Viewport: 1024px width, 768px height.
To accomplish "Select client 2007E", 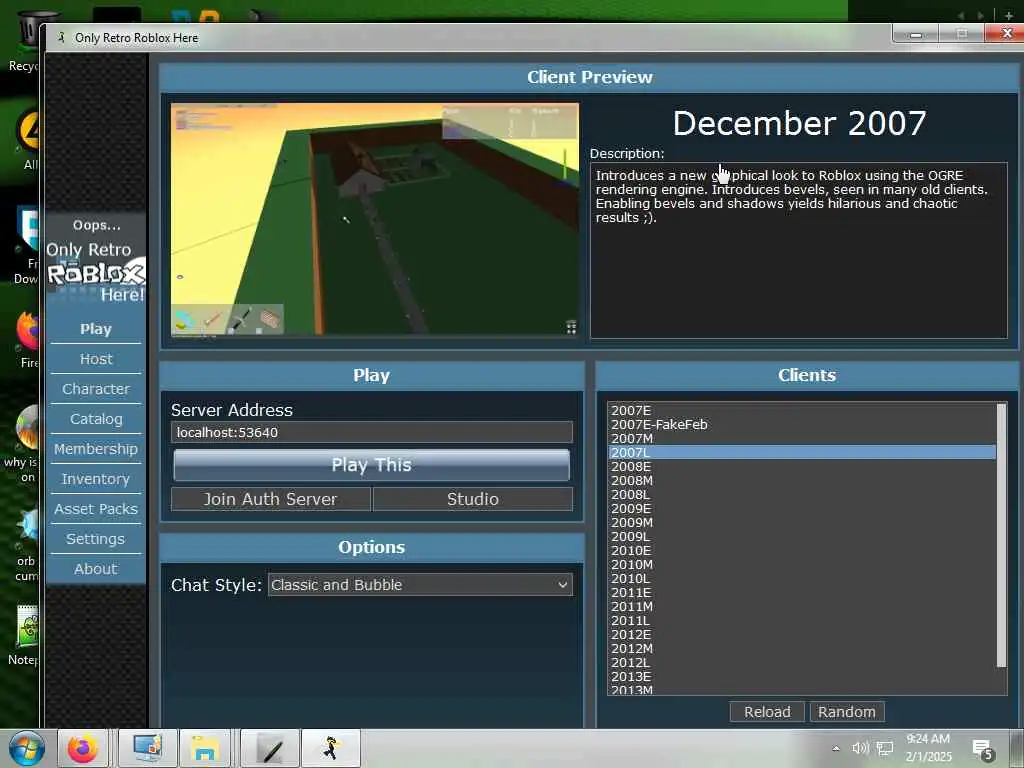I will (802, 410).
